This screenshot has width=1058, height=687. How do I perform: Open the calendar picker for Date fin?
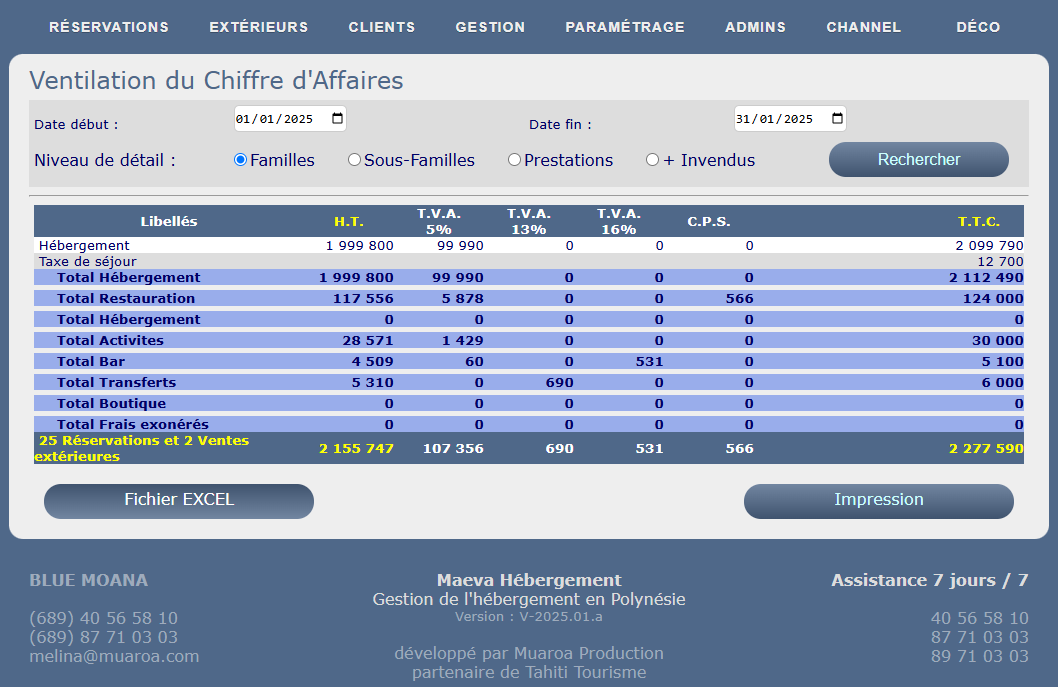coord(838,118)
